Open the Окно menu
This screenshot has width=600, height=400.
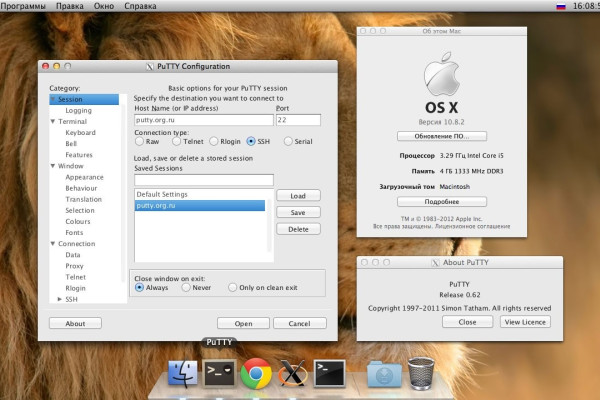pyautogui.click(x=104, y=6)
